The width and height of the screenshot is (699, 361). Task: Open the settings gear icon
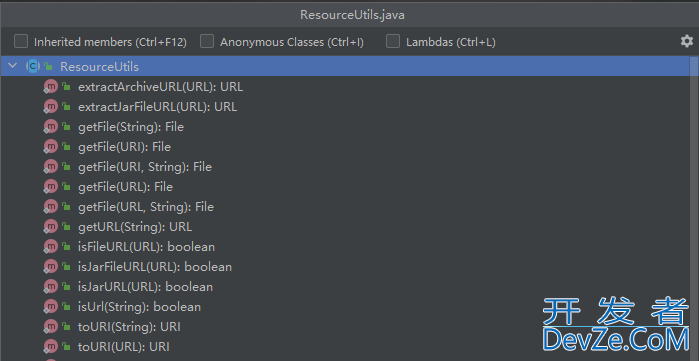coord(687,41)
